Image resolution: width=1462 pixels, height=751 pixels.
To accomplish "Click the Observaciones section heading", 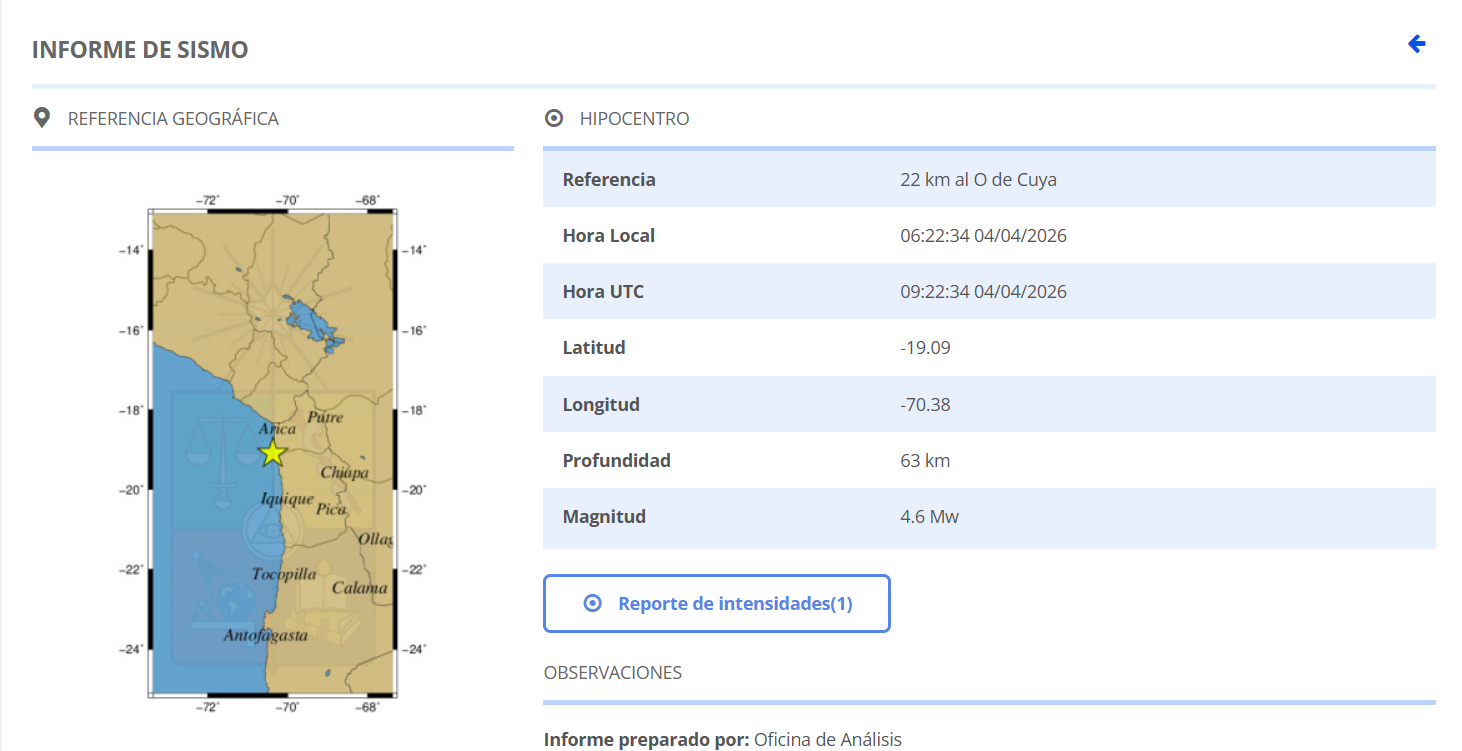I will point(612,673).
